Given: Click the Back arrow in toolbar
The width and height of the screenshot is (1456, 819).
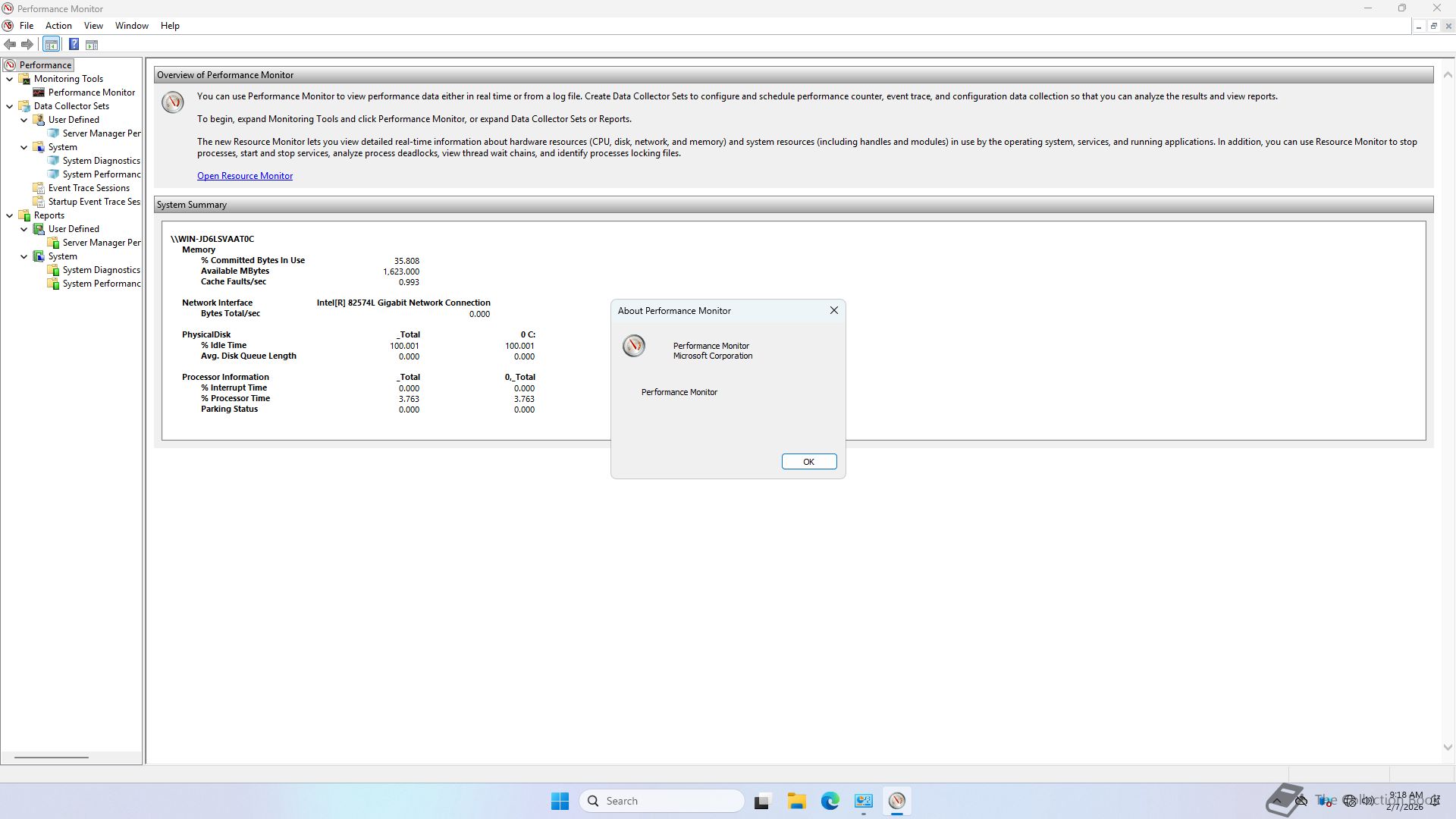Looking at the screenshot, I should click(10, 45).
